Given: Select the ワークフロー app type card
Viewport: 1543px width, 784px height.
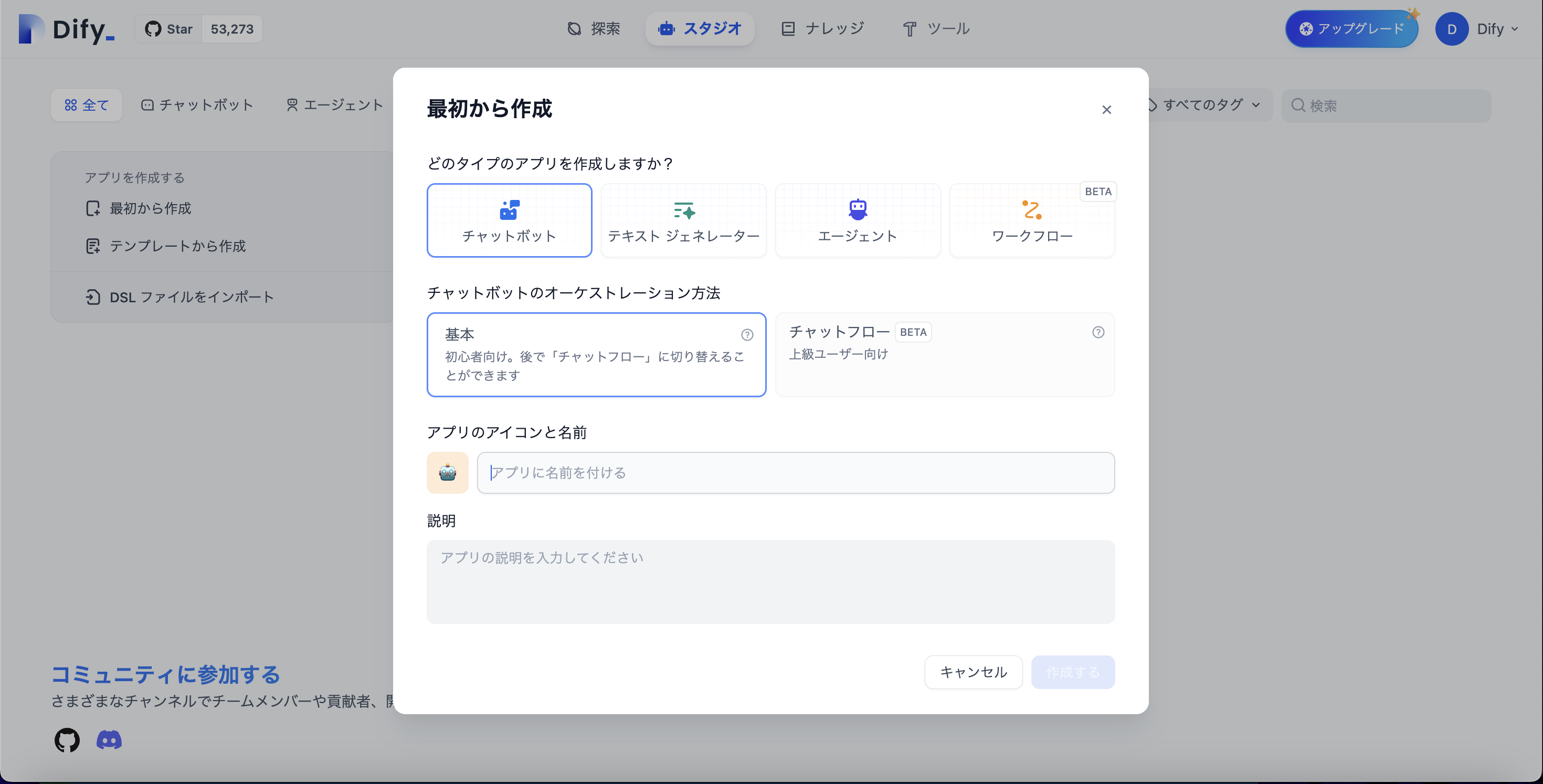Looking at the screenshot, I should coord(1032,220).
